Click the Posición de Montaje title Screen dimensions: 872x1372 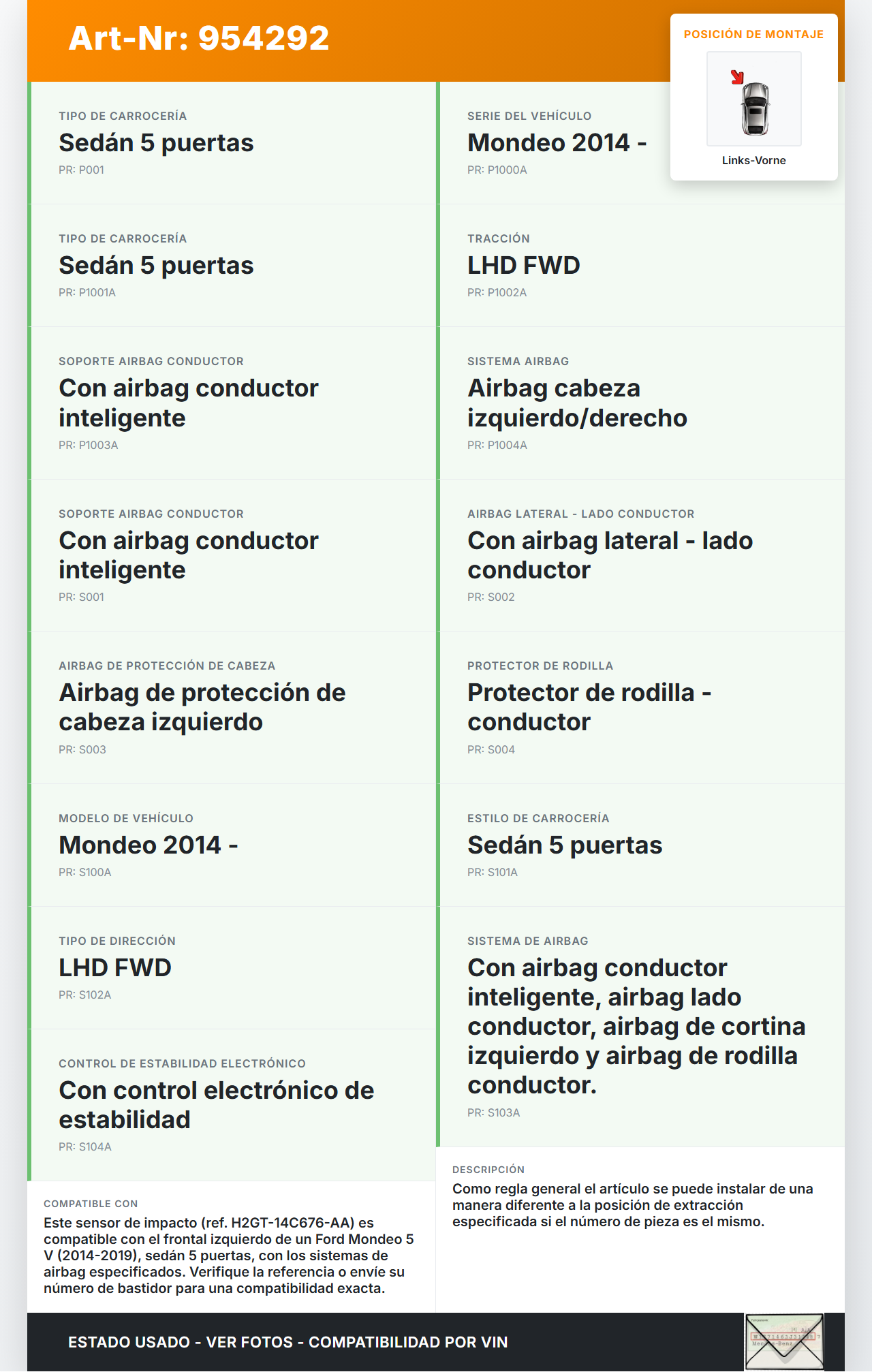point(753,35)
